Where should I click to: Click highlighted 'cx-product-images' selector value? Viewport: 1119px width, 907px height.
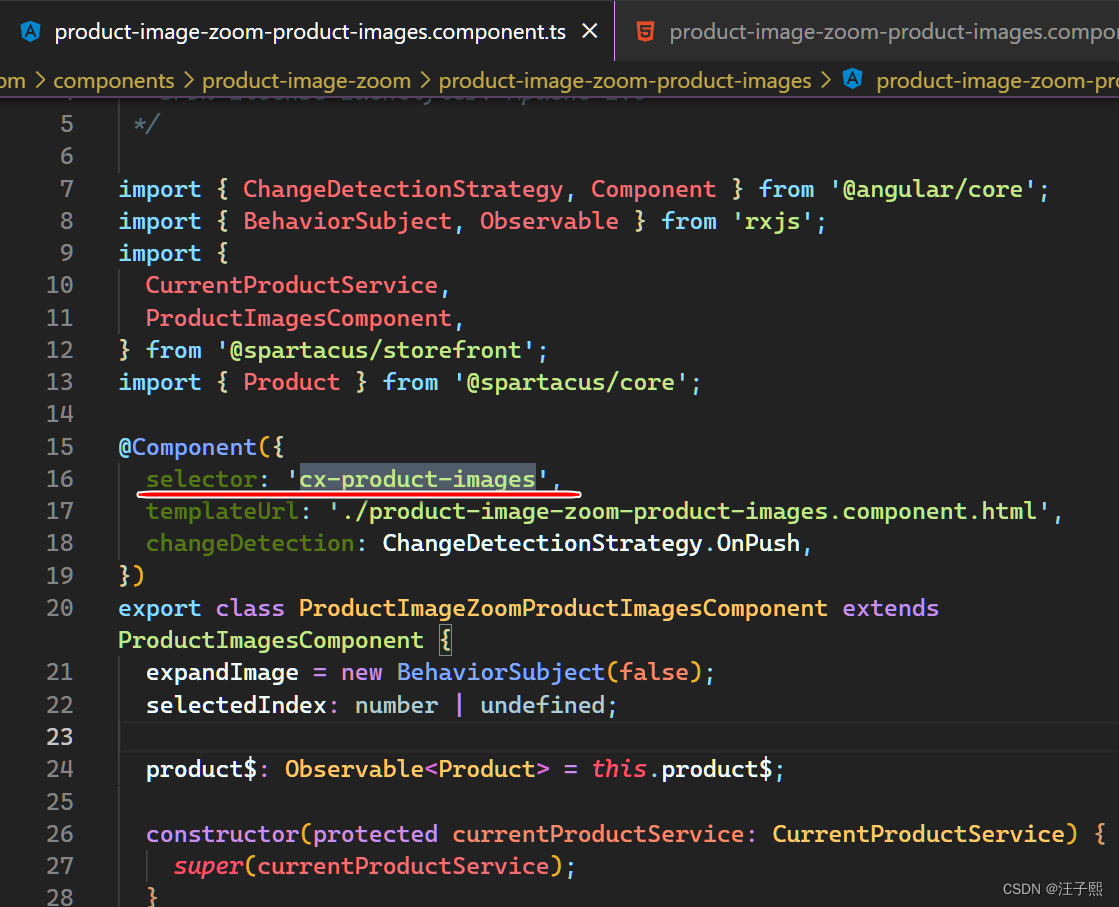point(417,479)
